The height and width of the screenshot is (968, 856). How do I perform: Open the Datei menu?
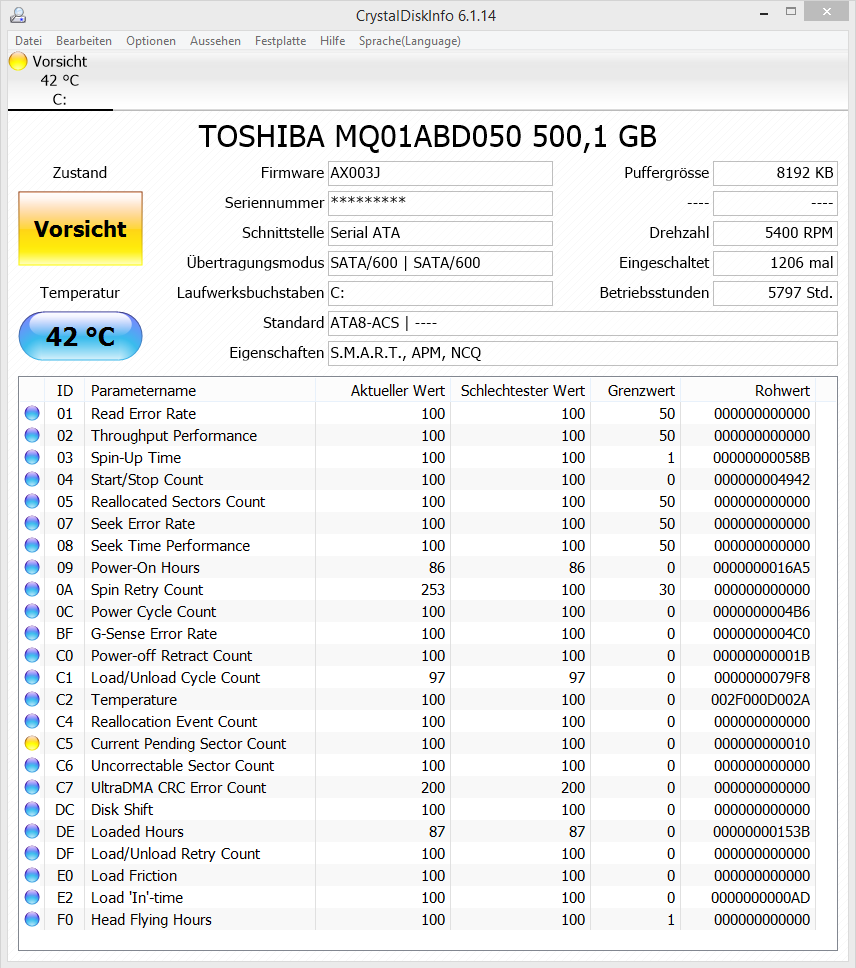click(28, 41)
